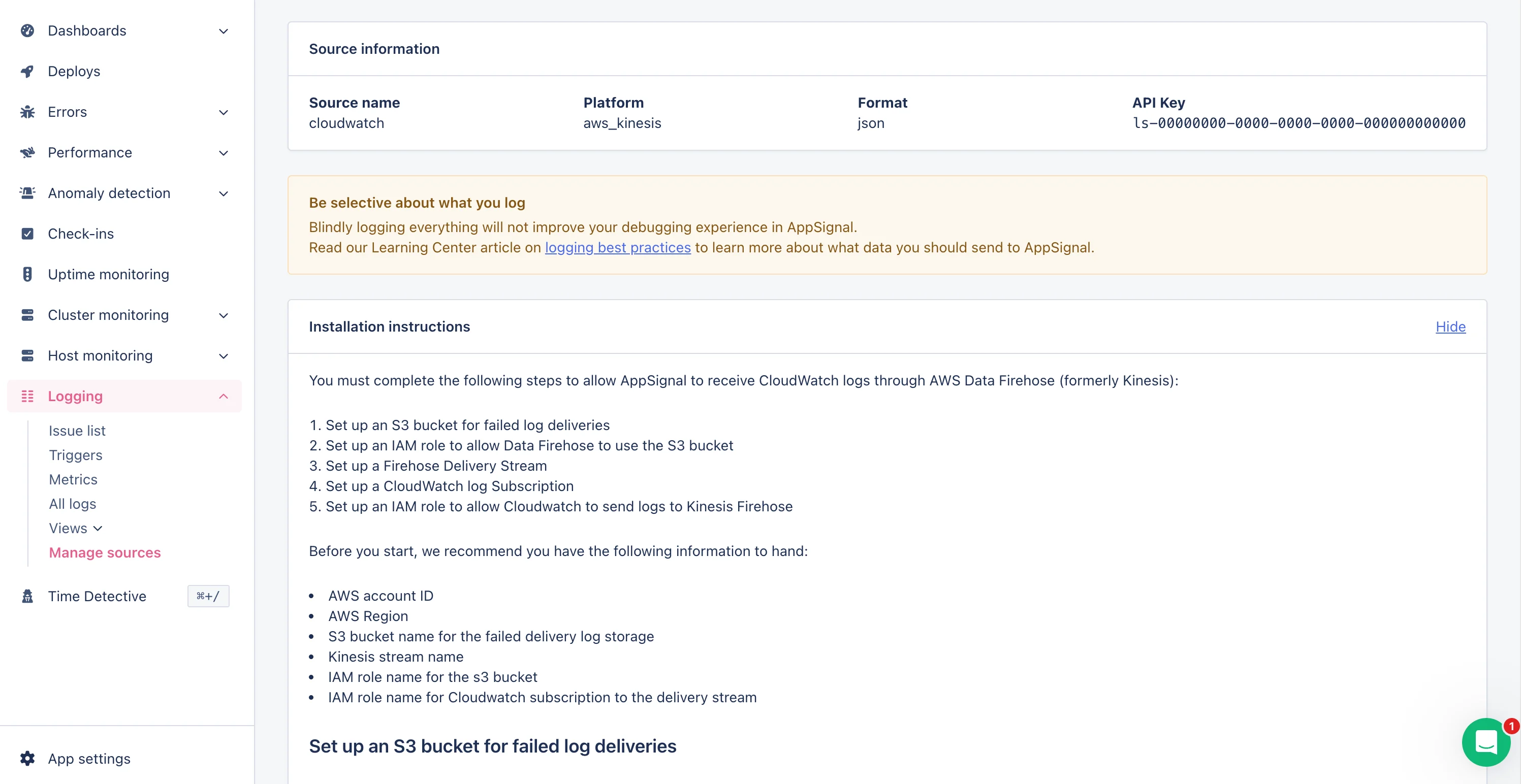Open Time Detective from sidebar
The height and width of the screenshot is (784, 1521).
click(x=97, y=596)
